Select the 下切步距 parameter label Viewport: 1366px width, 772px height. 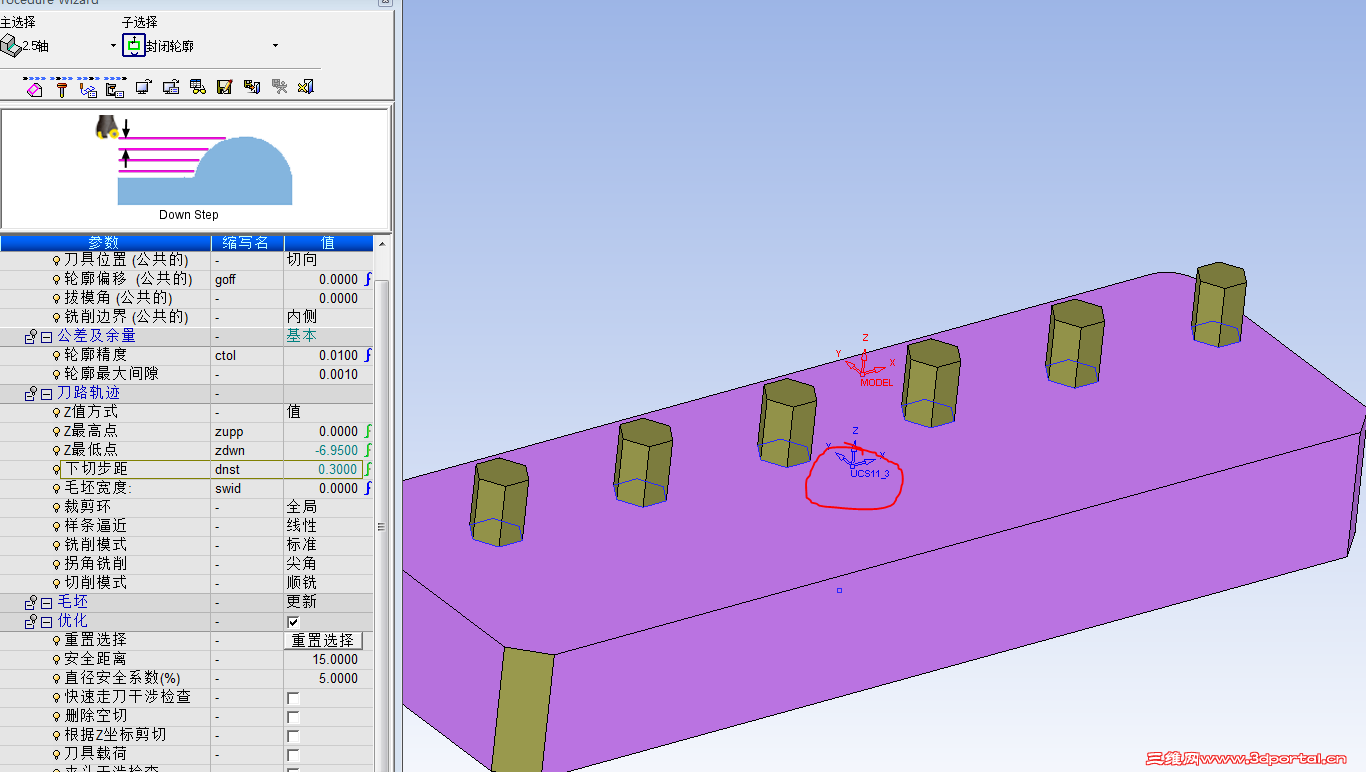pyautogui.click(x=97, y=469)
